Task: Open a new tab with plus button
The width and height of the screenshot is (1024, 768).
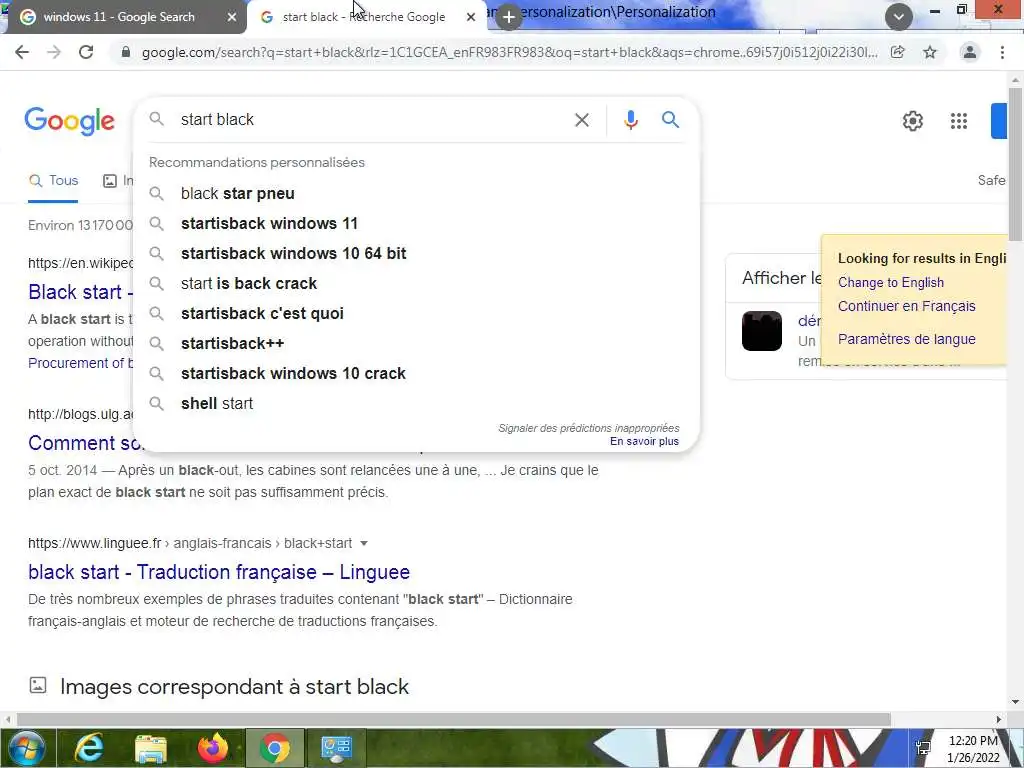Action: 509,17
